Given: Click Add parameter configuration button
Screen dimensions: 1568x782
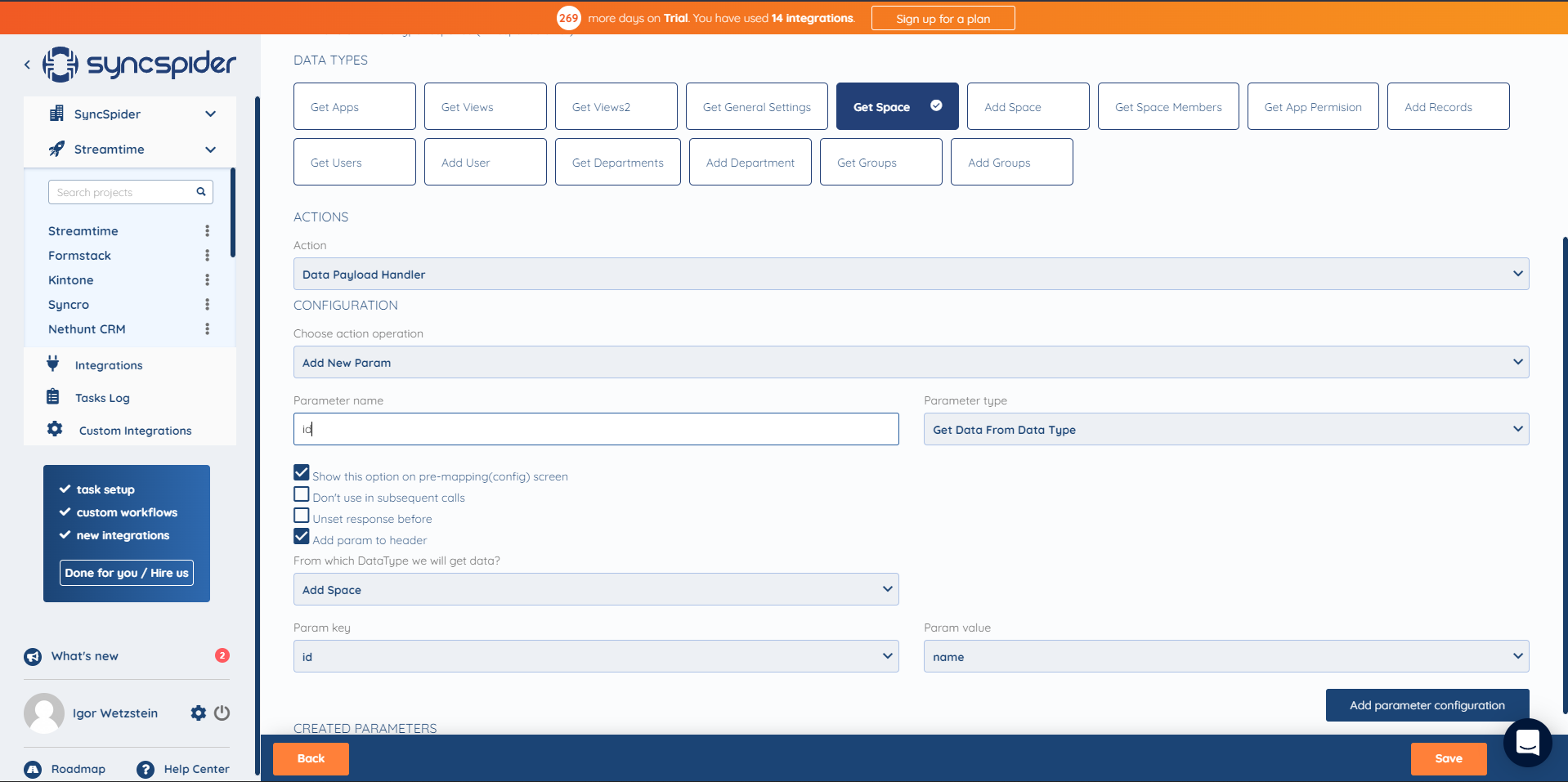Looking at the screenshot, I should coord(1427,705).
